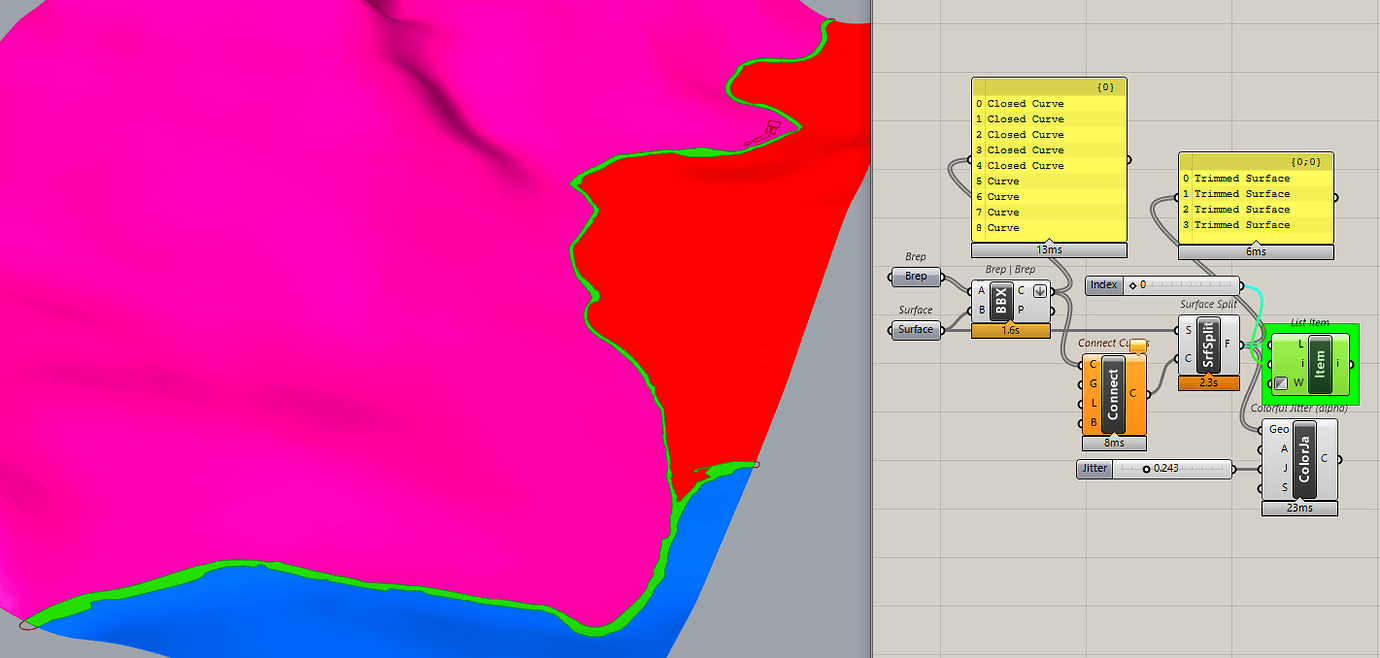The image size is (1380, 658).
Task: Click the F output grip on SrfSplit
Action: coord(1240,345)
